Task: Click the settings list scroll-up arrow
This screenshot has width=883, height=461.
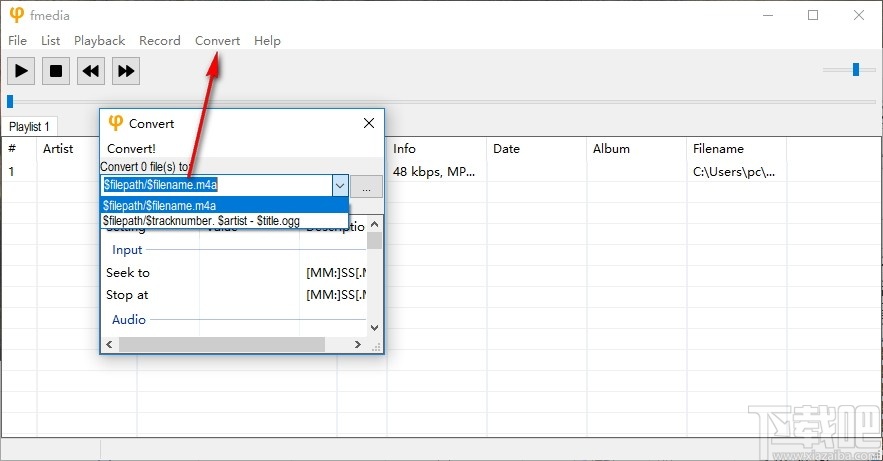Action: click(374, 224)
